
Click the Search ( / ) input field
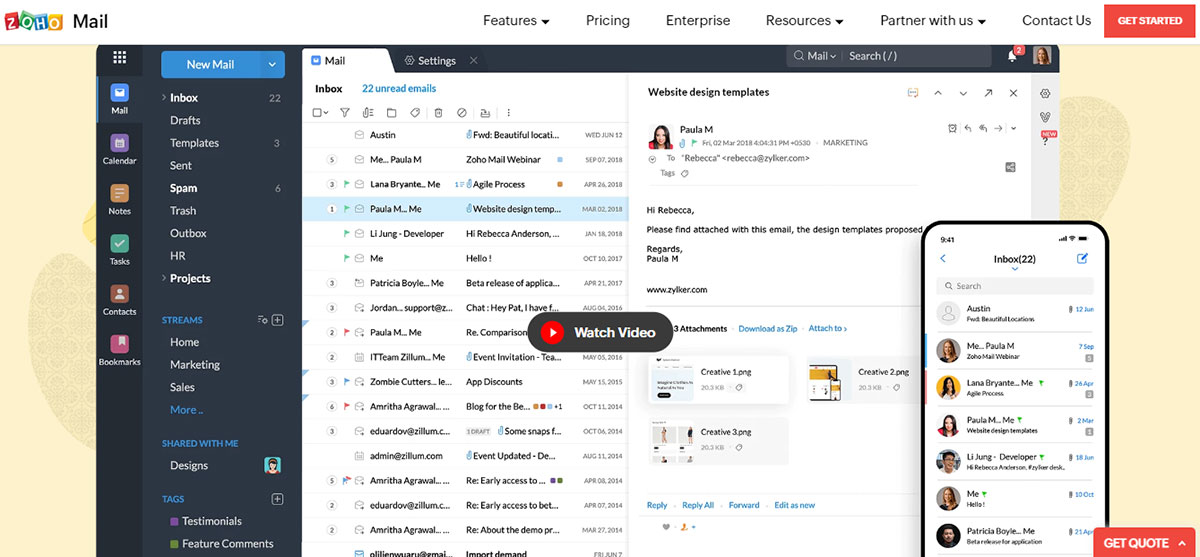click(x=919, y=56)
